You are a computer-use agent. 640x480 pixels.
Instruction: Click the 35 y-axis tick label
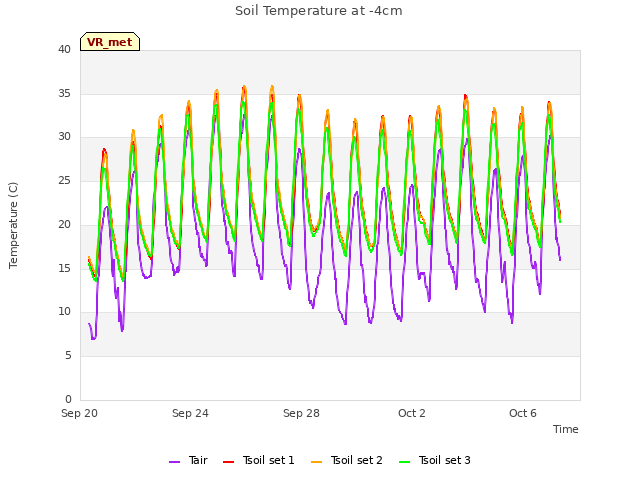click(x=64, y=93)
